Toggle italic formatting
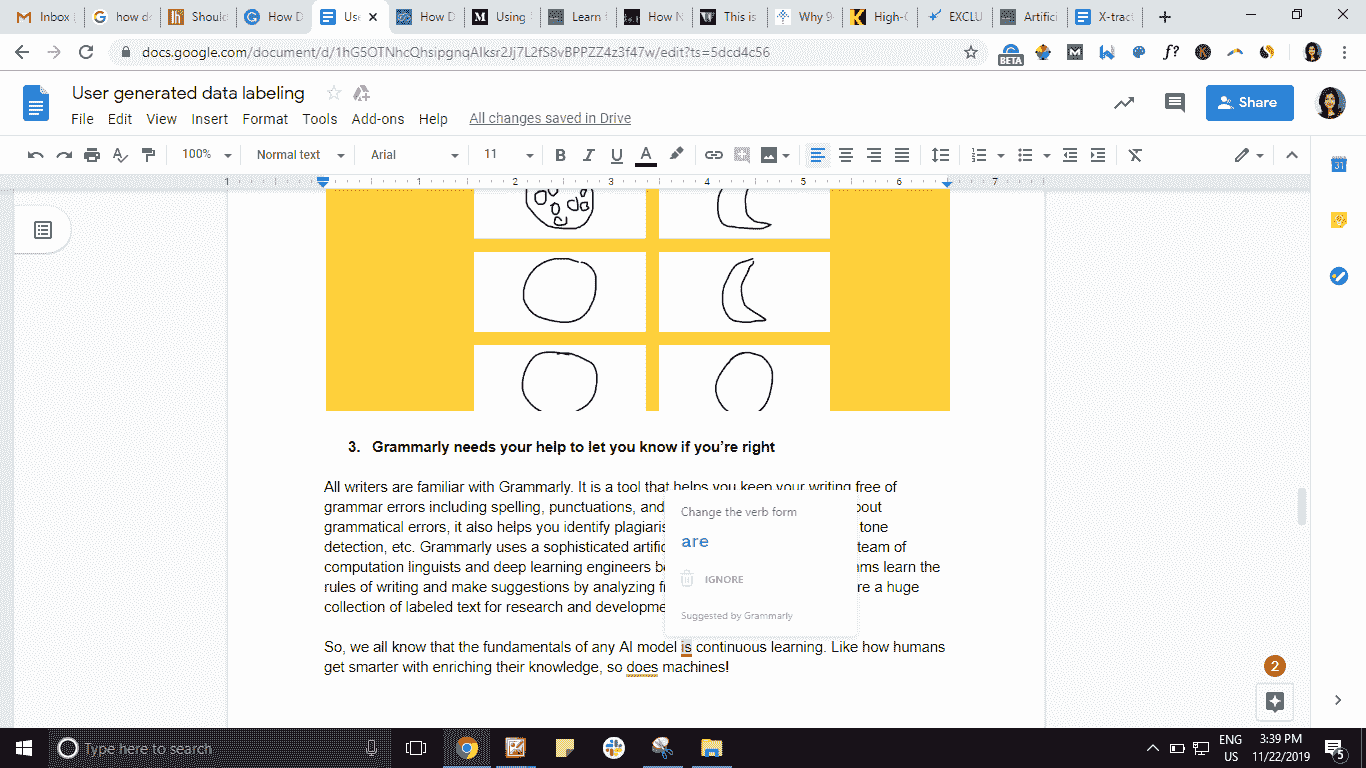The image size is (1366, 768). pyautogui.click(x=588, y=155)
